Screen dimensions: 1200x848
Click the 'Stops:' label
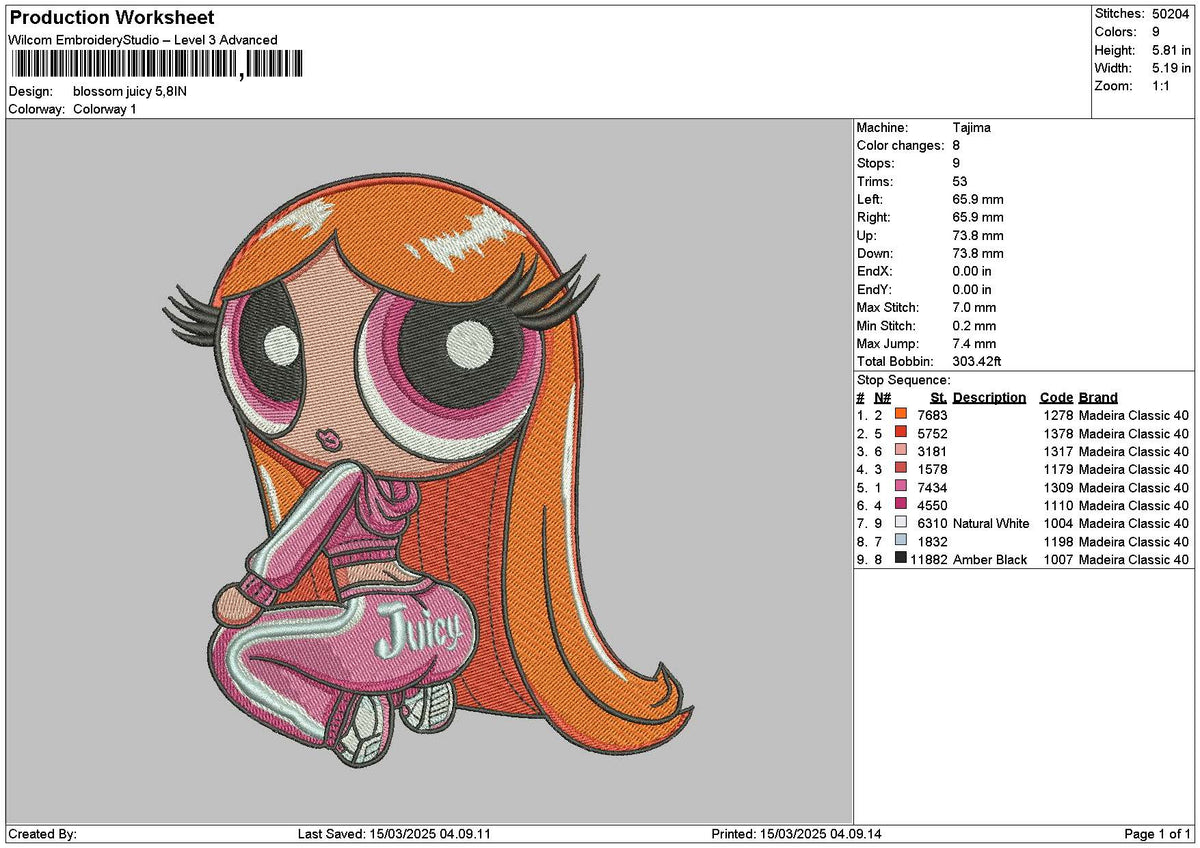[x=876, y=164]
